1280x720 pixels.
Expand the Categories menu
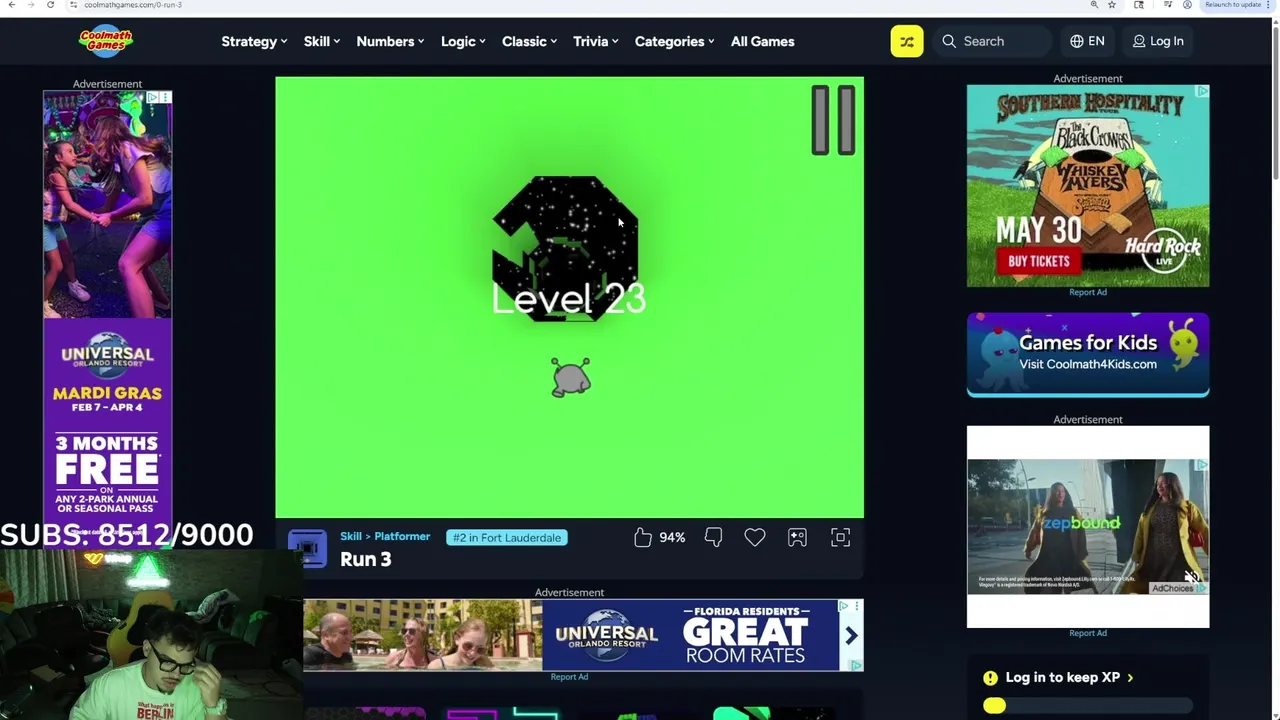click(x=674, y=41)
